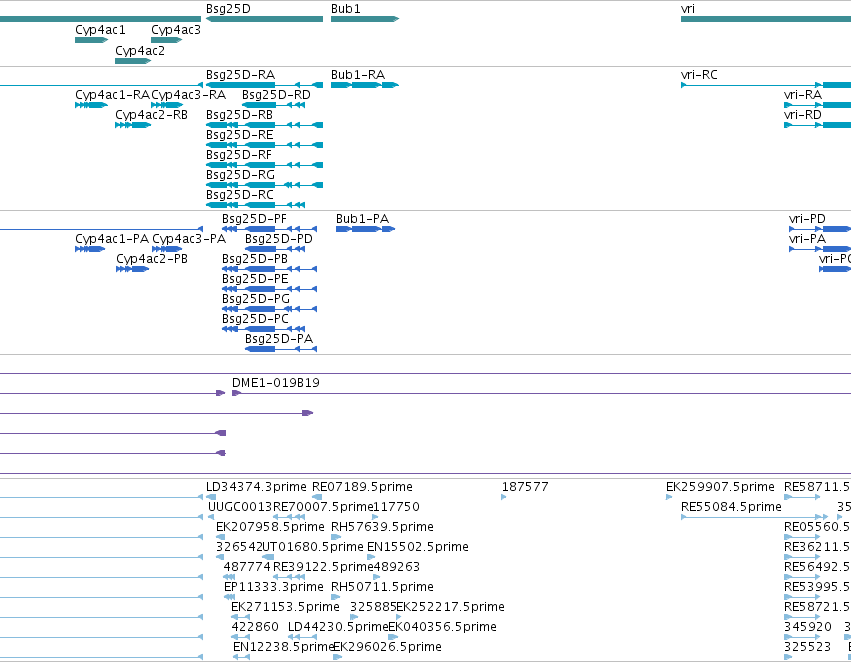Viewport: 851px width, 662px height.
Task: Click the RH57639.5prime EST label
Action: click(382, 527)
